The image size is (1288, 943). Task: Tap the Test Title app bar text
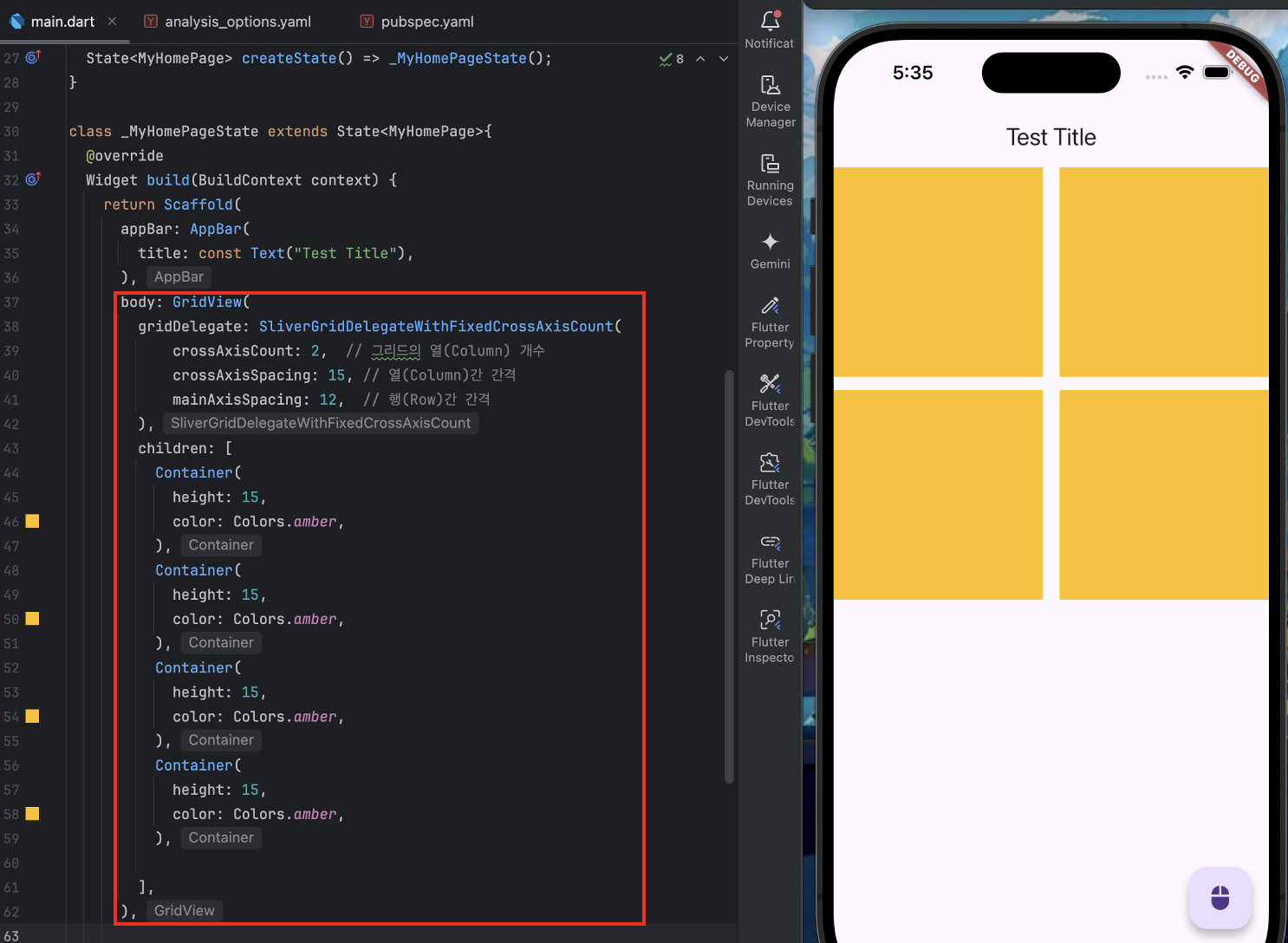[1051, 137]
